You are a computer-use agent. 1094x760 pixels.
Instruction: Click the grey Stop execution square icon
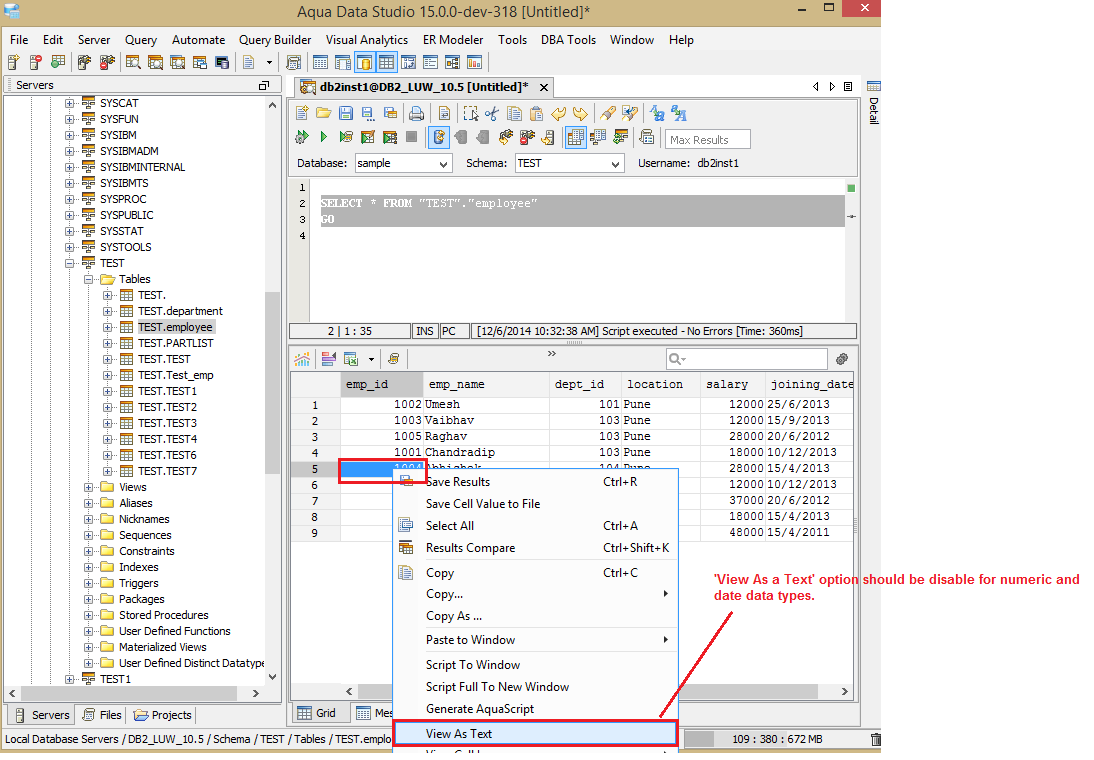(x=412, y=137)
